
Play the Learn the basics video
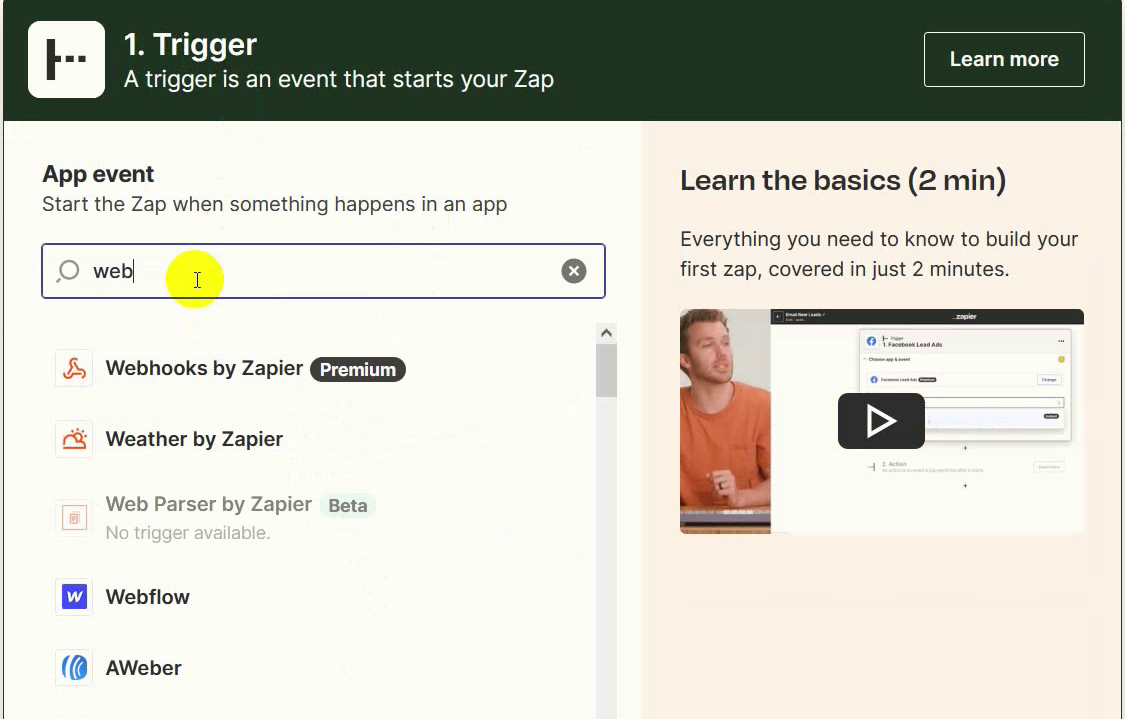(880, 421)
